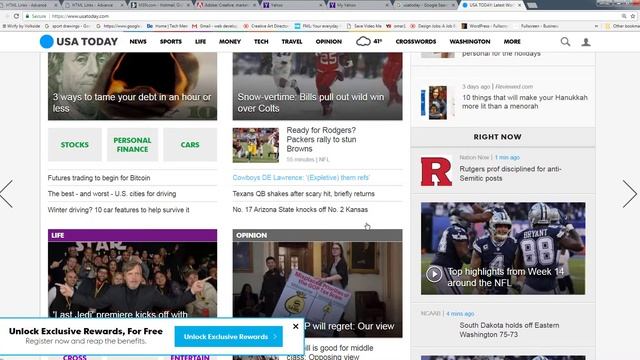Open the user account profile icon

586,42
